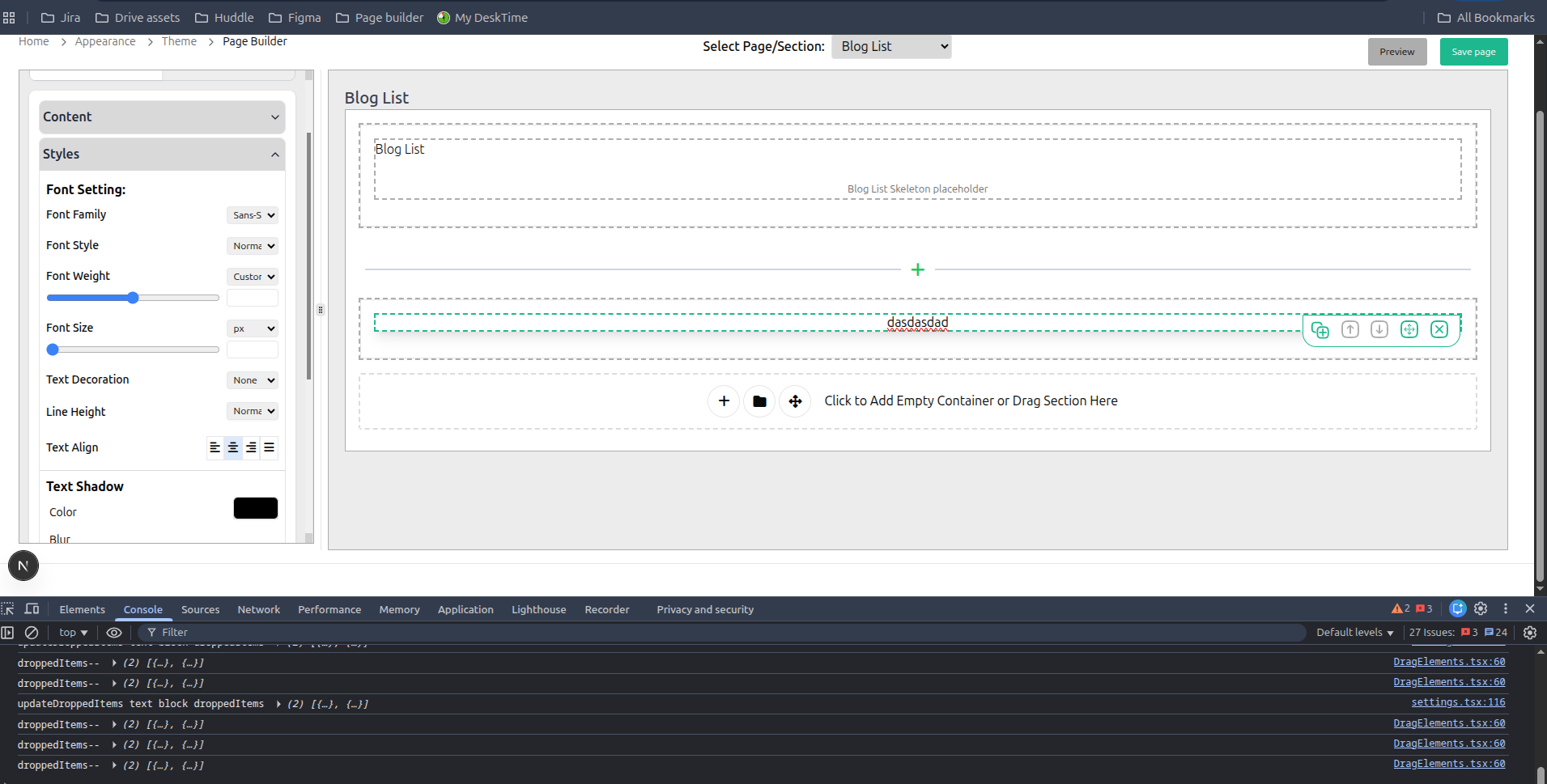Open the Memory tab
Image resolution: width=1547 pixels, height=784 pixels.
coord(399,610)
